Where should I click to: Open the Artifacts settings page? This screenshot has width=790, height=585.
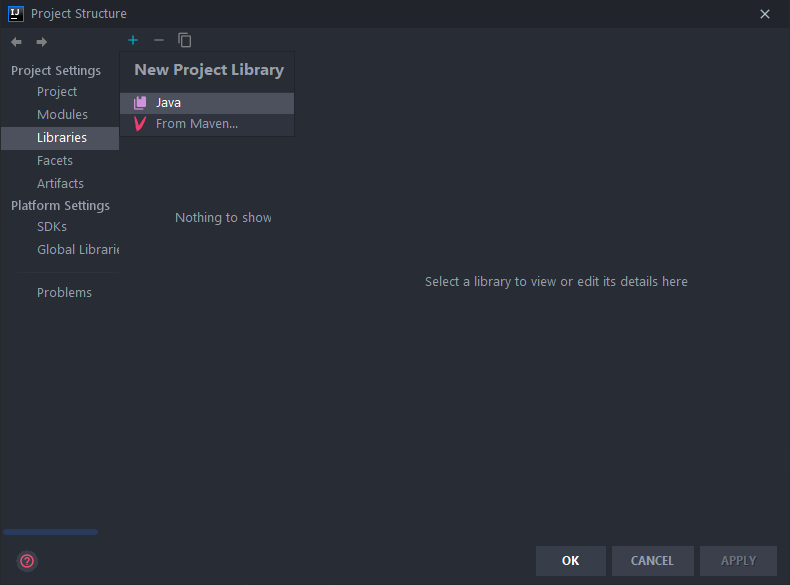(60, 183)
